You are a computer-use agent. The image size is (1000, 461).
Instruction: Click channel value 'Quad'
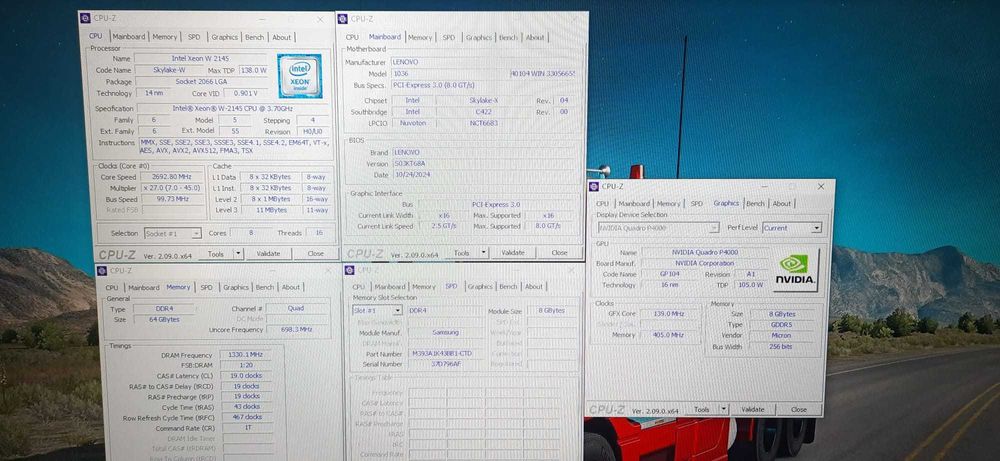(x=296, y=308)
